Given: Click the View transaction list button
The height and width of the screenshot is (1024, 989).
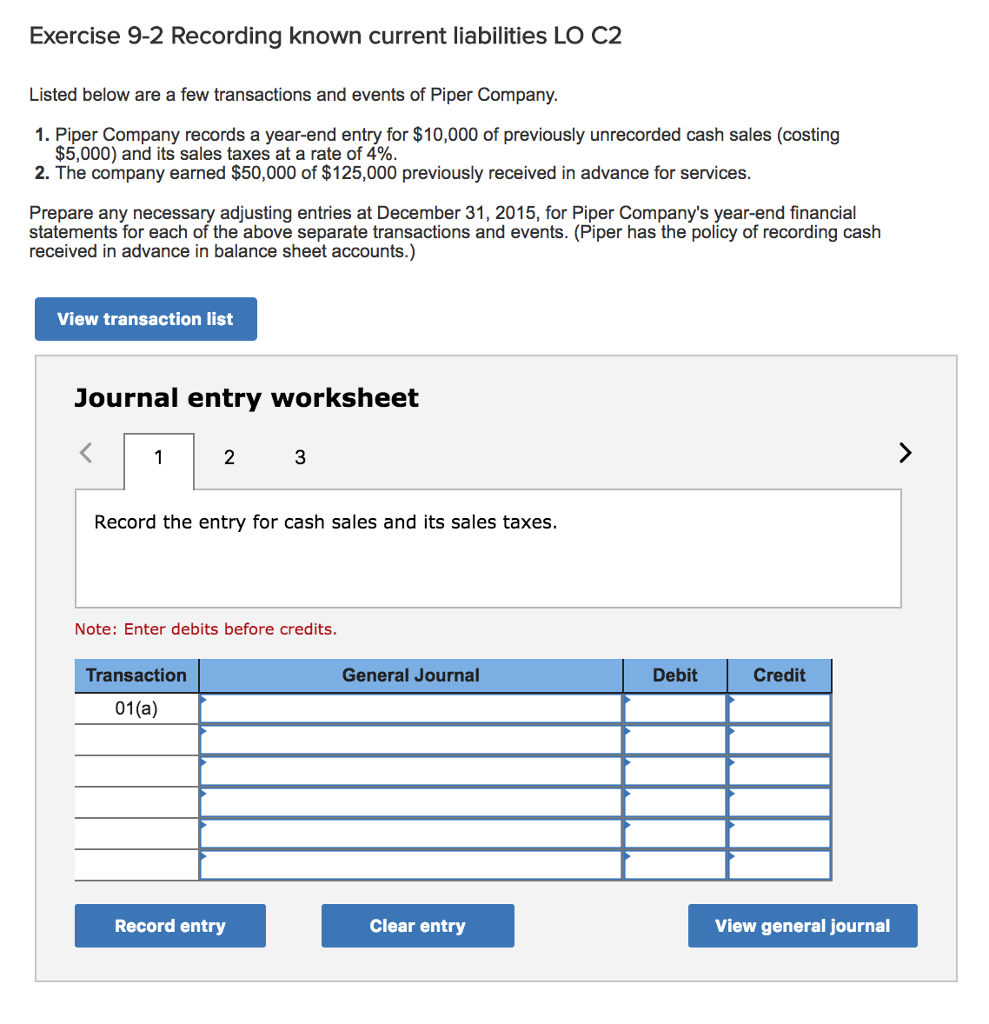Looking at the screenshot, I should (x=145, y=318).
